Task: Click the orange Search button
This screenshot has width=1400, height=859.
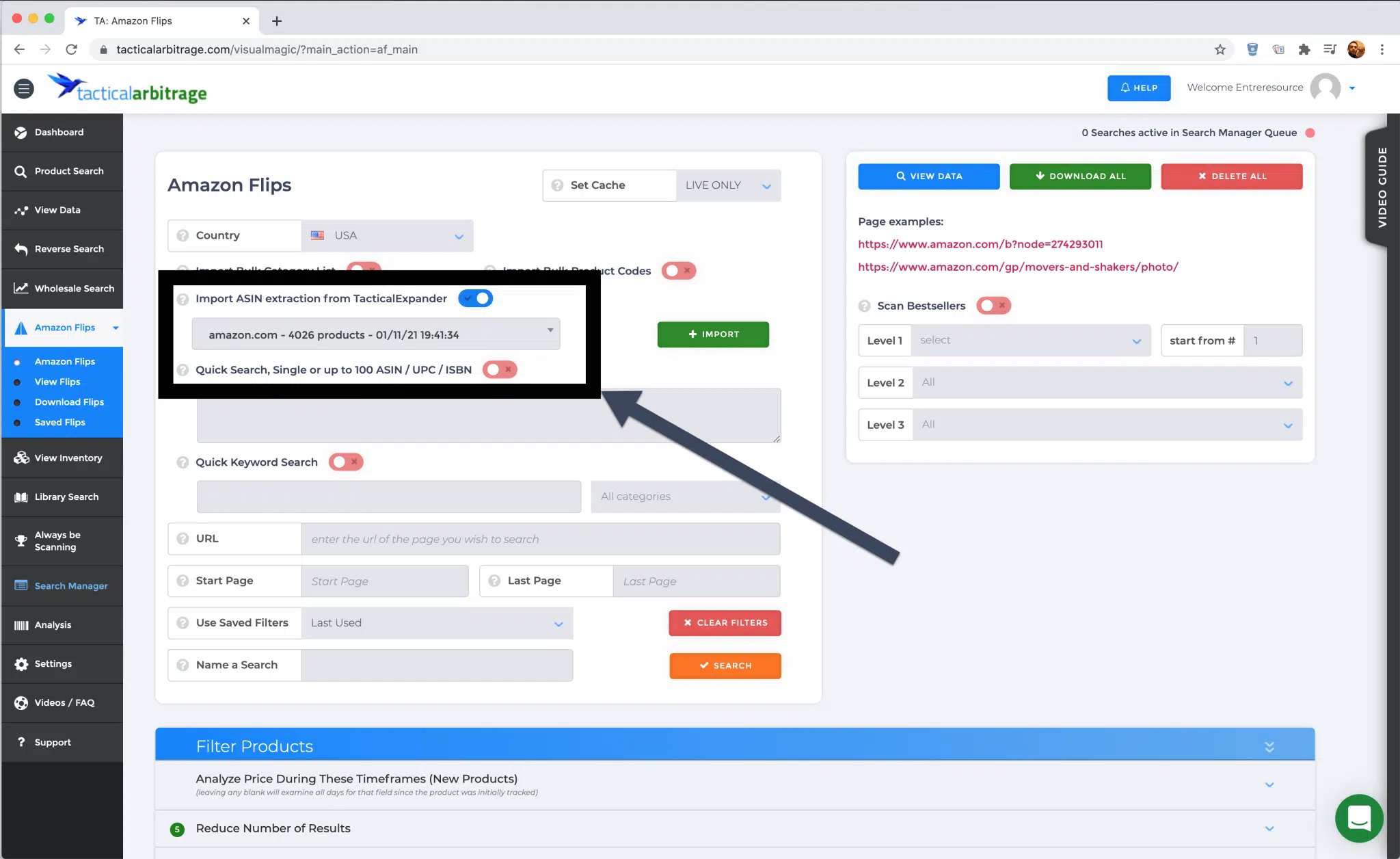Action: pyautogui.click(x=725, y=665)
